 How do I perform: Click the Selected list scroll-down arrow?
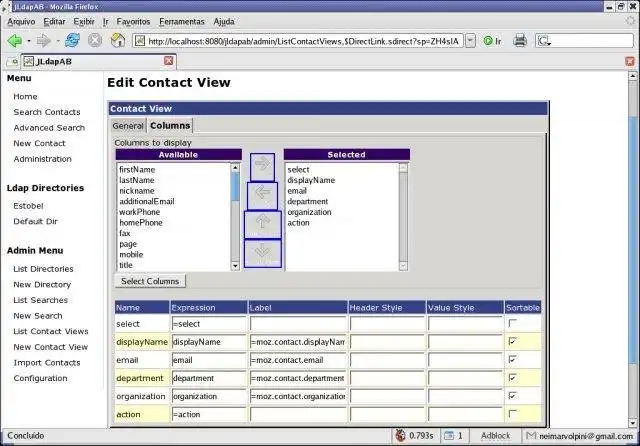point(403,266)
